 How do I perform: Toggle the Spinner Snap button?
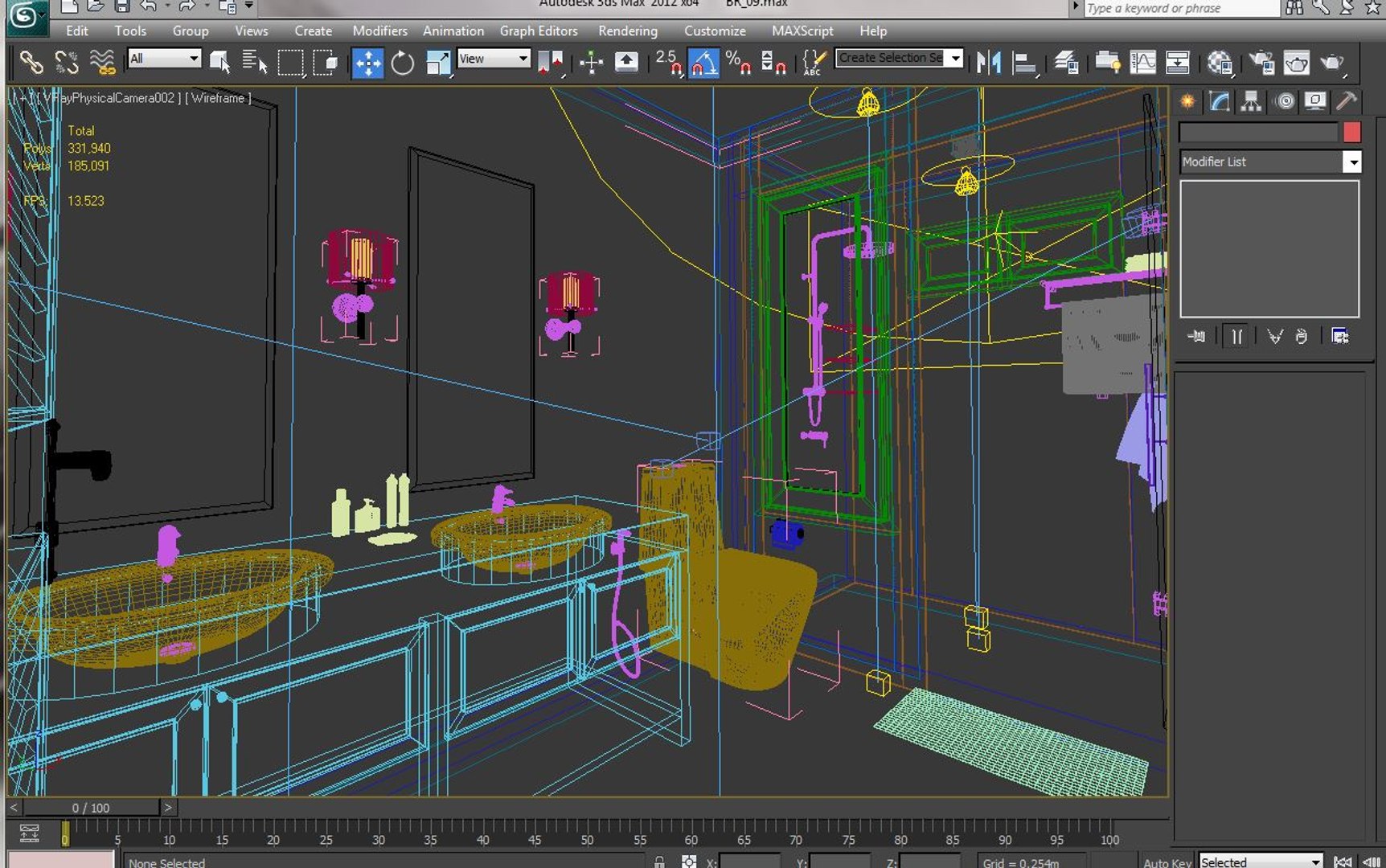[x=773, y=62]
